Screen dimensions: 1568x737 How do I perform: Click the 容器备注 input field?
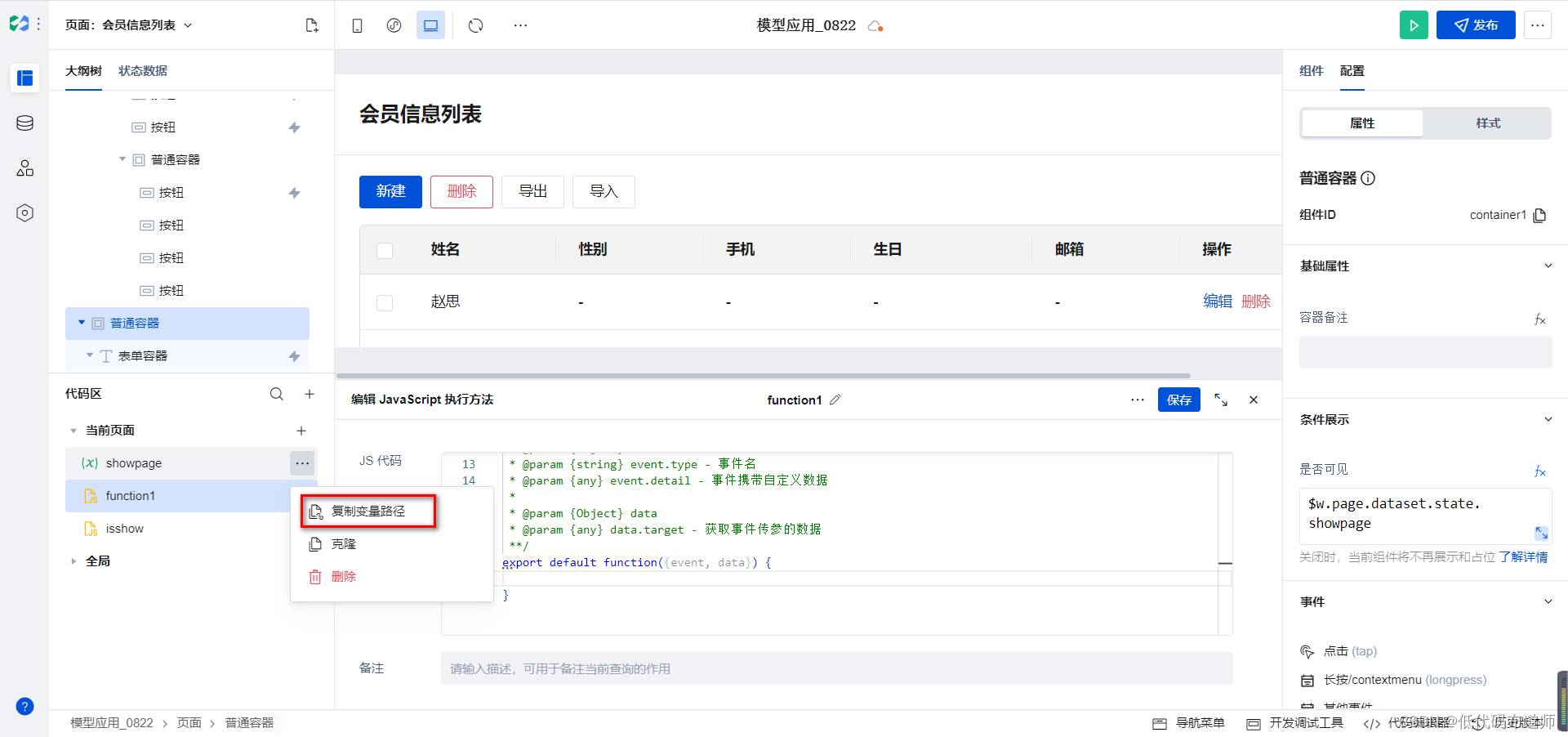(1425, 352)
